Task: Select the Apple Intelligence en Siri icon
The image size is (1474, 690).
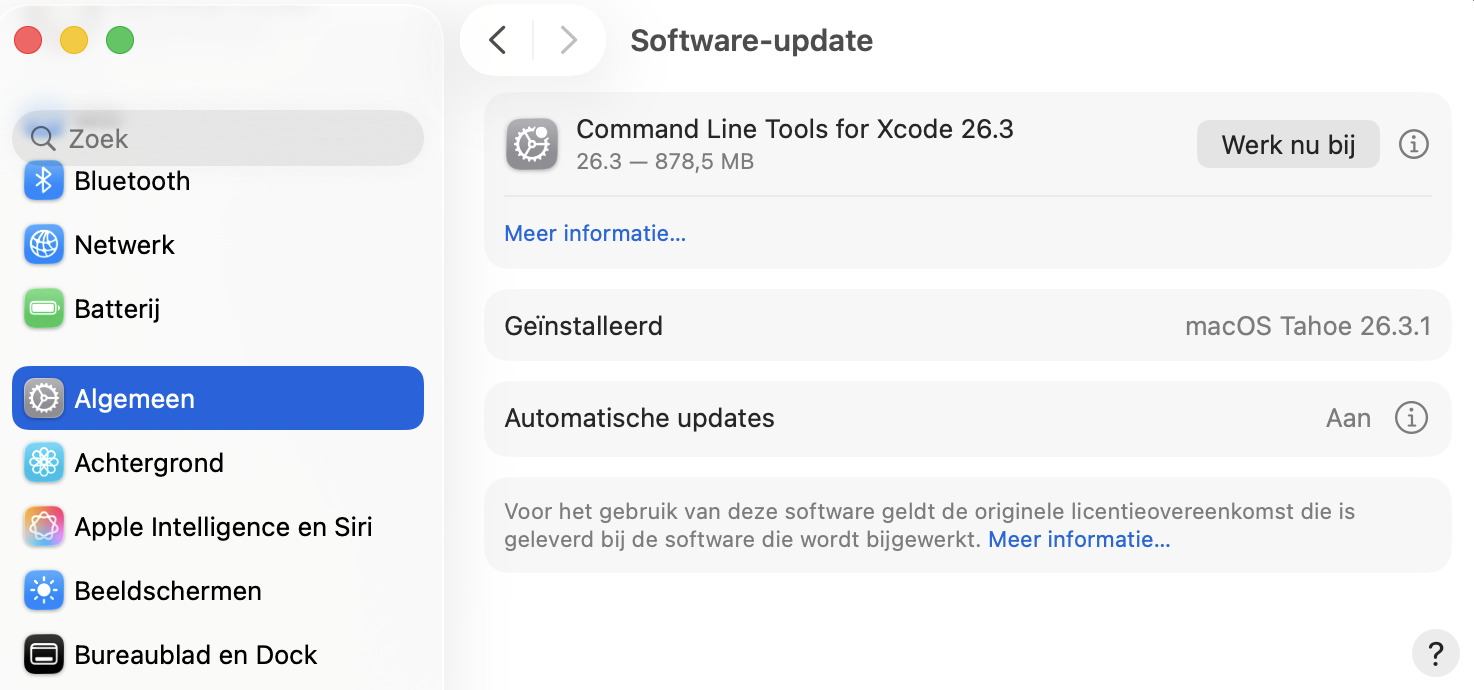Action: tap(44, 527)
